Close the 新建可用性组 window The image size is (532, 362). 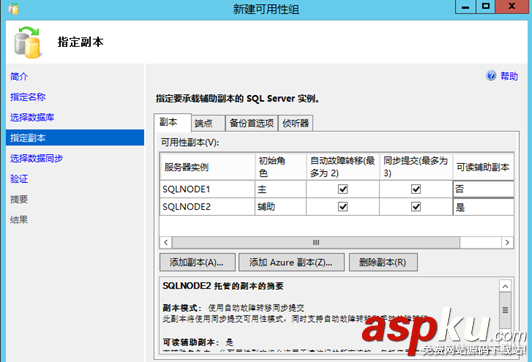(x=512, y=7)
